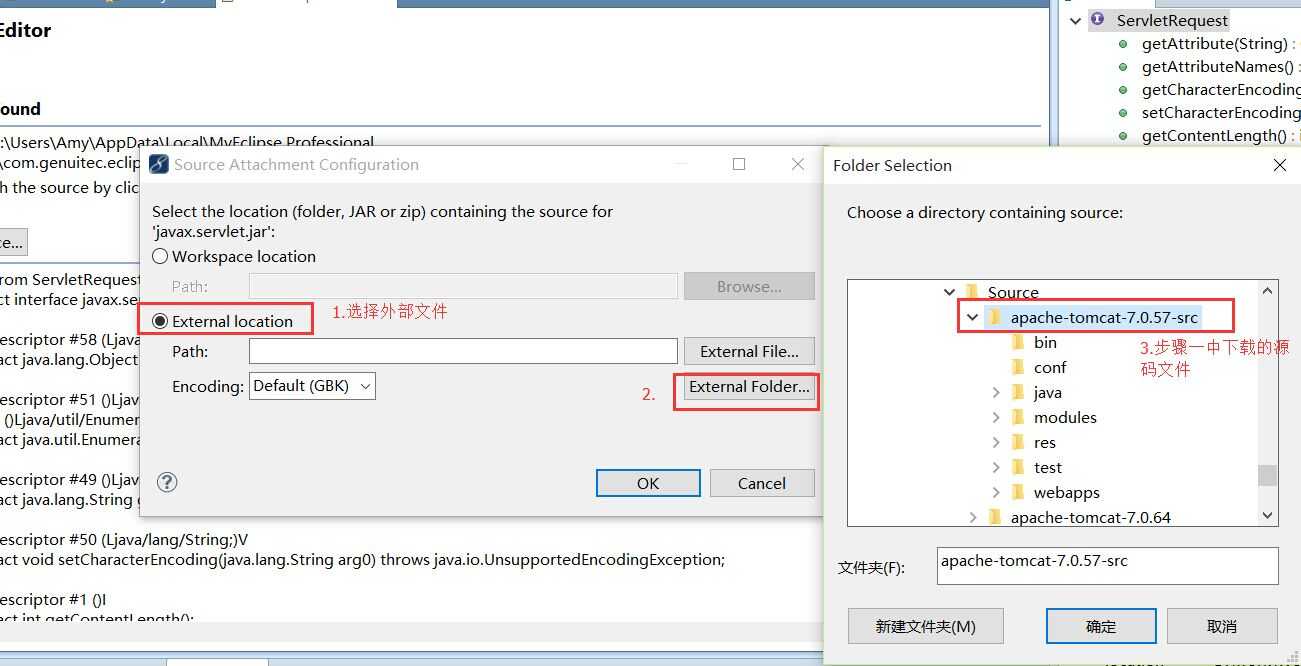Click the getAttribute(String) method icon
Viewport: 1301px width, 666px height.
(1124, 44)
